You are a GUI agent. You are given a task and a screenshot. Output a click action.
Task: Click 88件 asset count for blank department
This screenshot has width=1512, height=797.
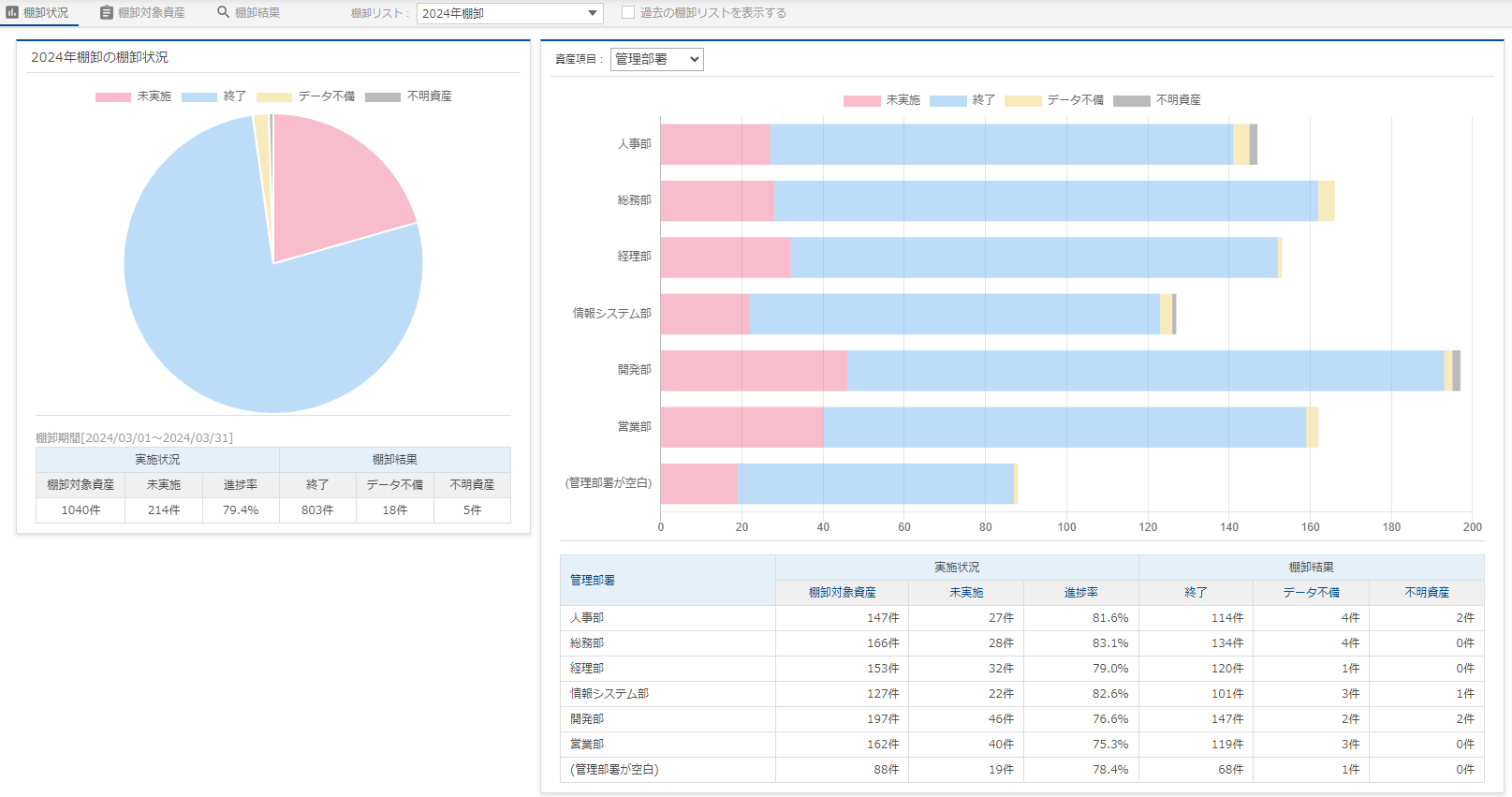coord(887,770)
